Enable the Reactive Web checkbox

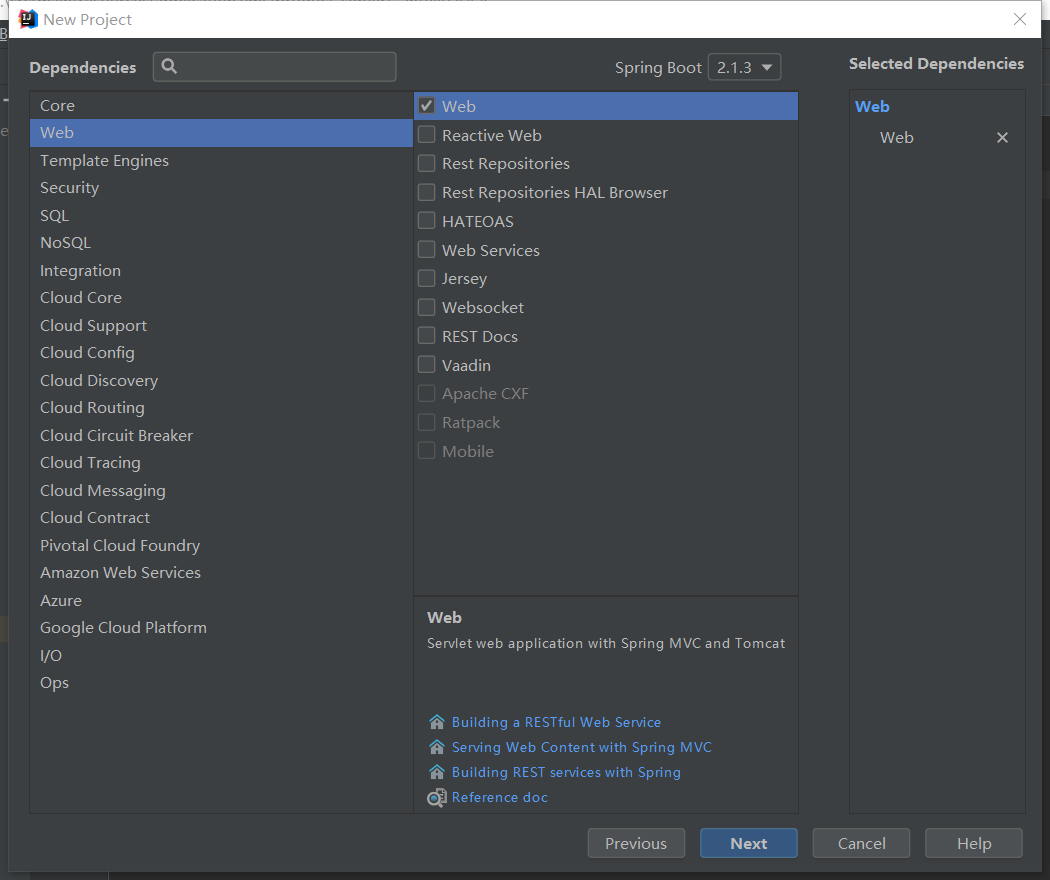427,135
